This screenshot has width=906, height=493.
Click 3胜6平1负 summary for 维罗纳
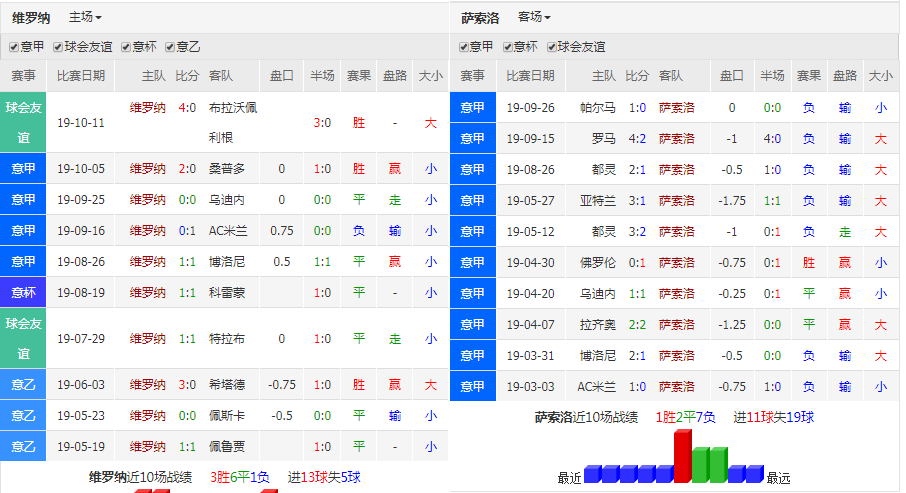(x=239, y=477)
